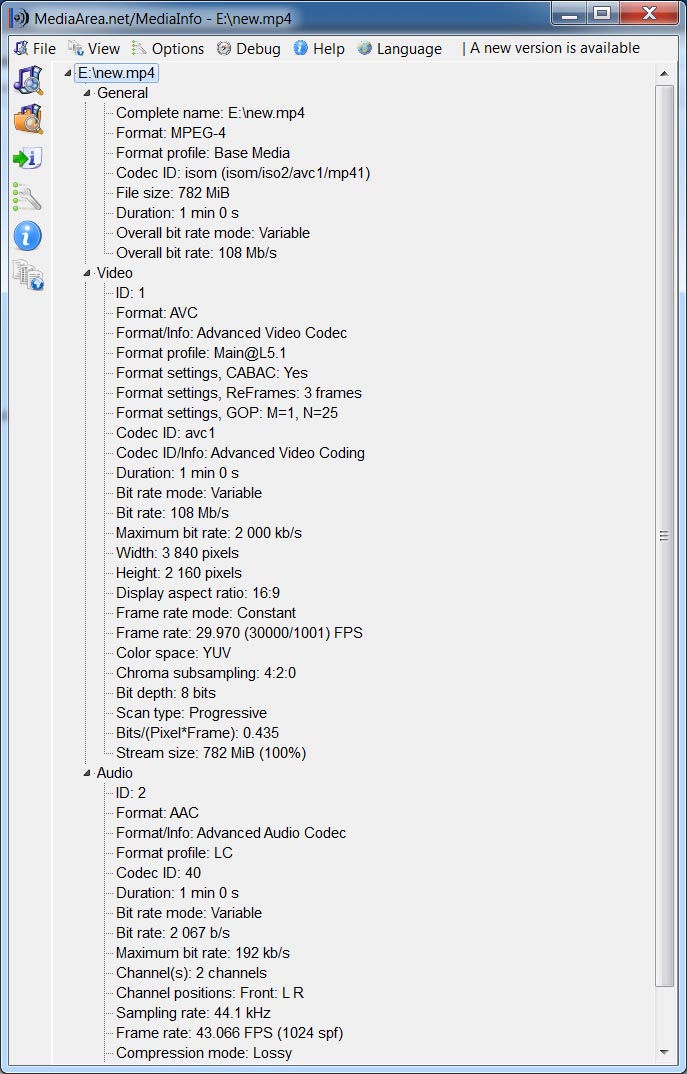
Task: Select 'Format settings, CABAC: Yes' row
Action: point(212,373)
